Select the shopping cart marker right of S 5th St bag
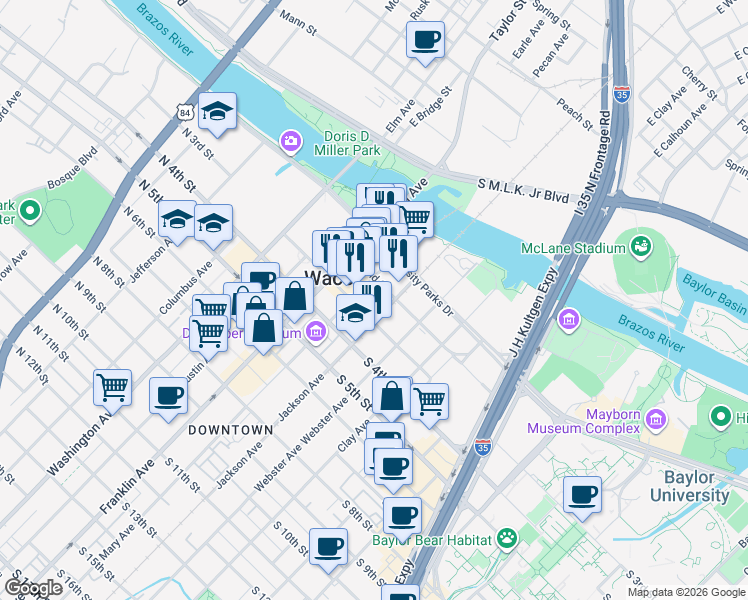Viewport: 748px width, 600px height. pyautogui.click(x=431, y=402)
